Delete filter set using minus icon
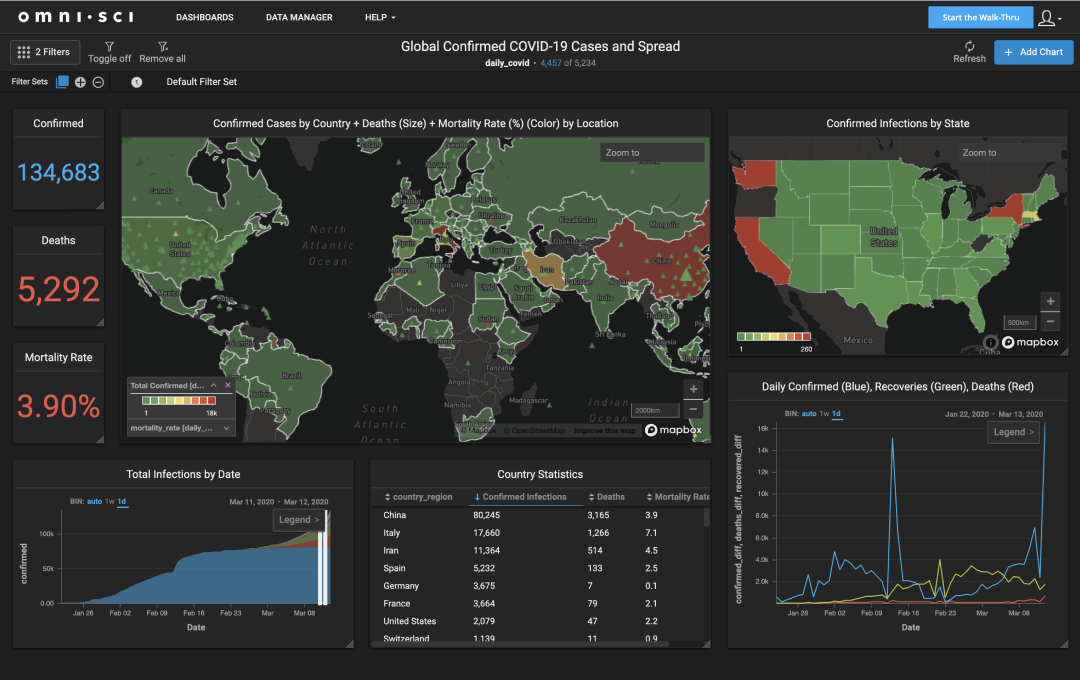 [x=97, y=81]
